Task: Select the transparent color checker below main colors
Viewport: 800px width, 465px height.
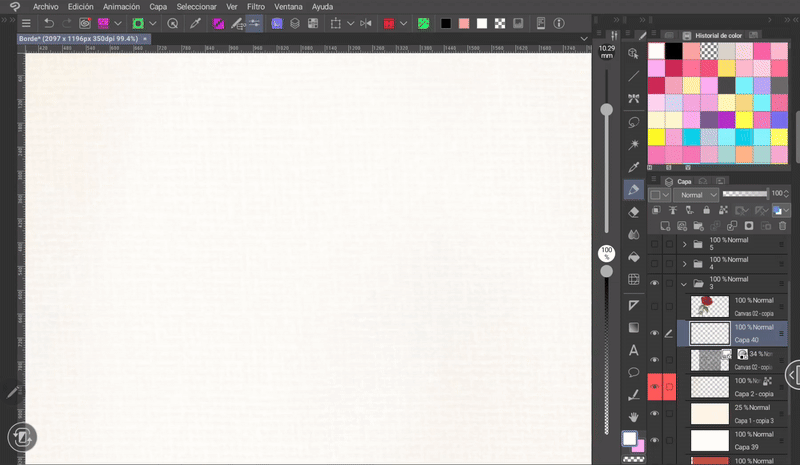Action: (633, 459)
